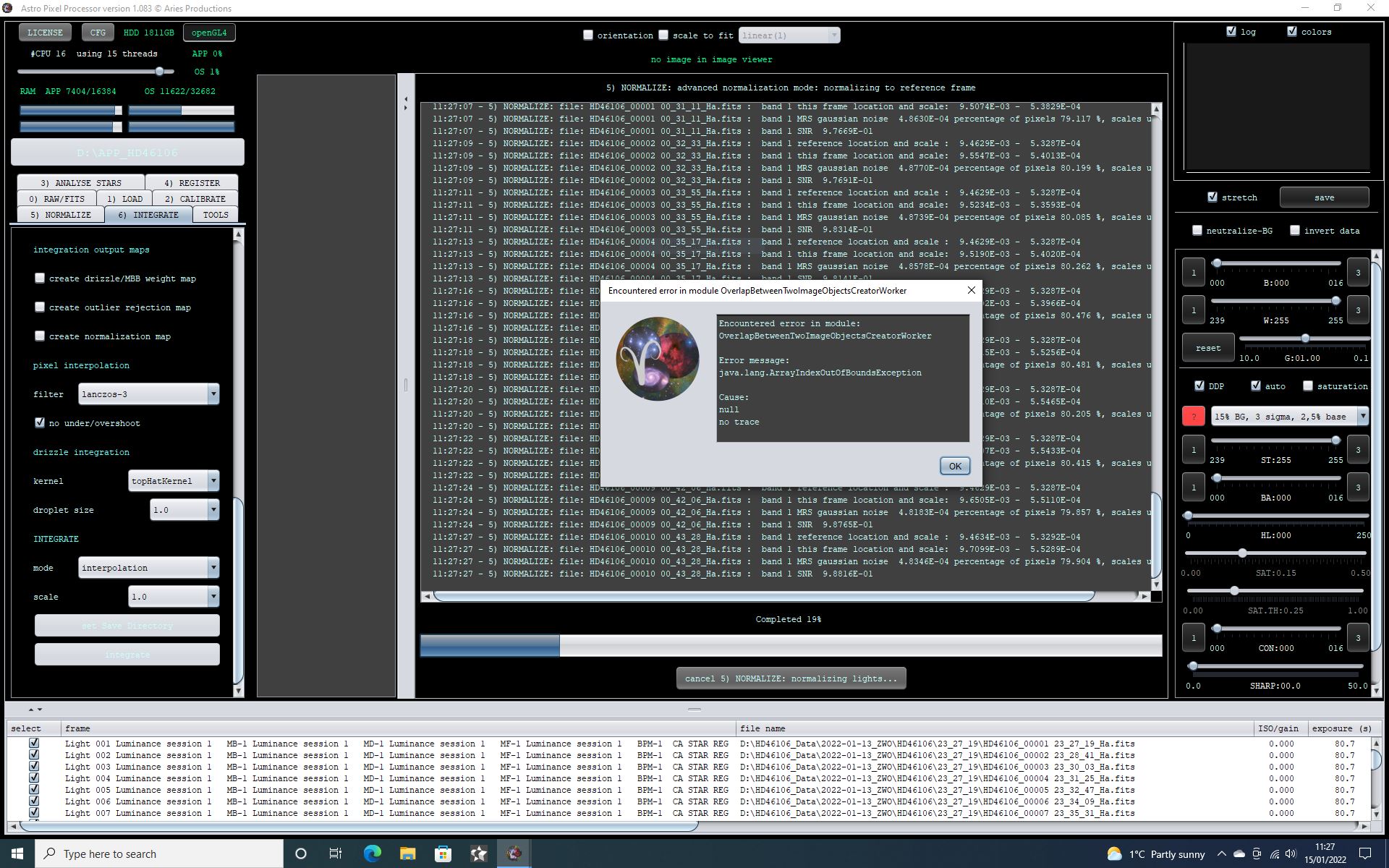The width and height of the screenshot is (1389, 868).
Task: Click the Astro Pixel Processor logo in dialog
Action: 657,359
